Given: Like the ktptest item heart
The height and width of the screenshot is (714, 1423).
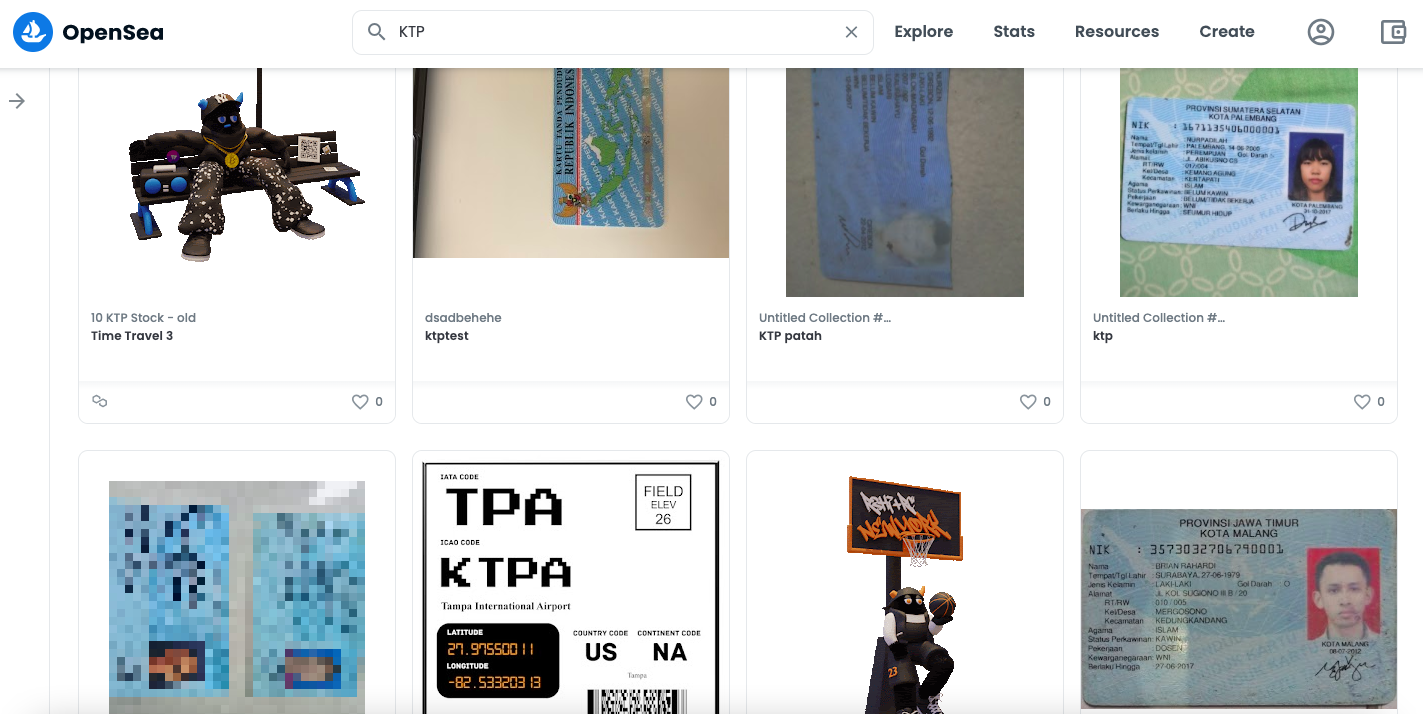Looking at the screenshot, I should point(694,402).
